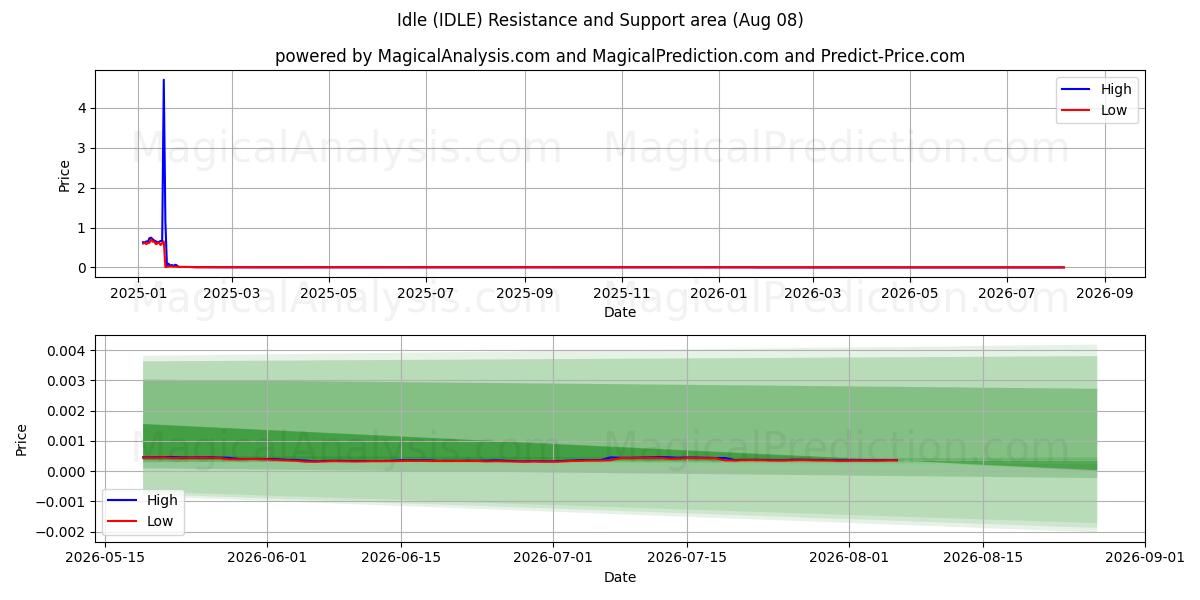Screen dimensions: 1200x600
Task: Click the '0.003' y-axis tick label
Action: click(67, 381)
